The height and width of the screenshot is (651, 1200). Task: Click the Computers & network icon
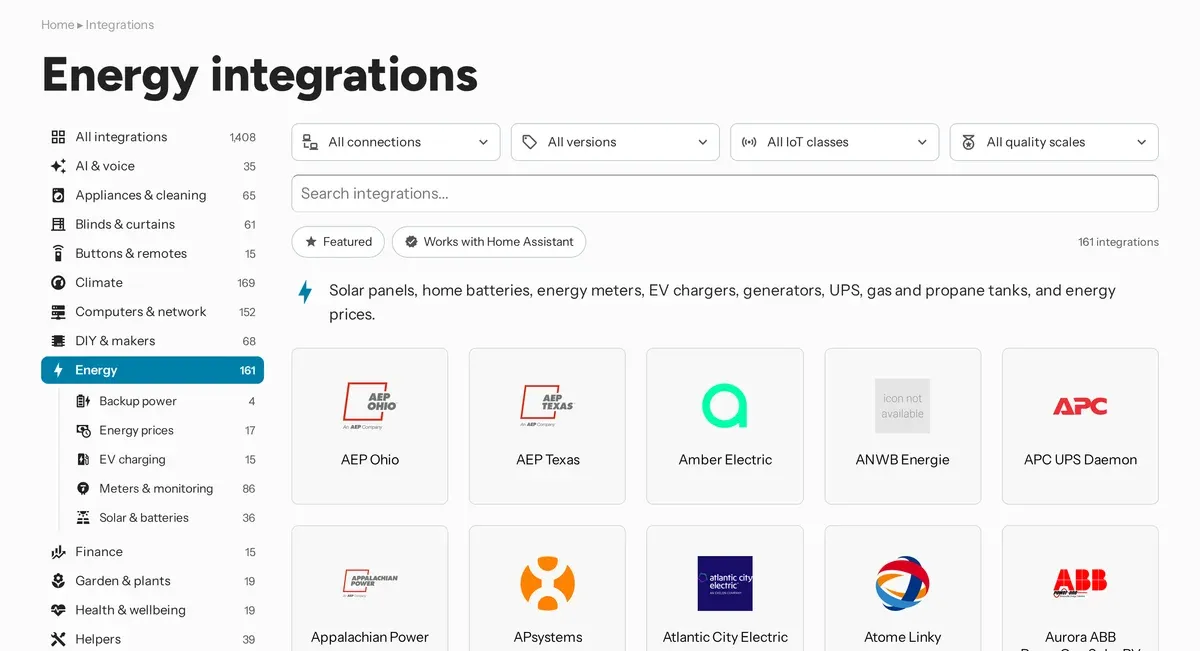58,312
